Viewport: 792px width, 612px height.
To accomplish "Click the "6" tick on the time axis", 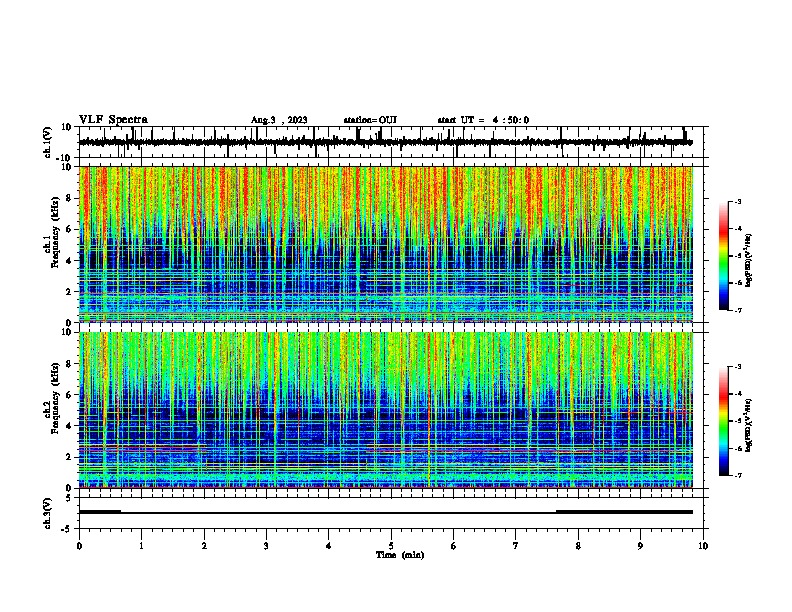I will coord(453,546).
